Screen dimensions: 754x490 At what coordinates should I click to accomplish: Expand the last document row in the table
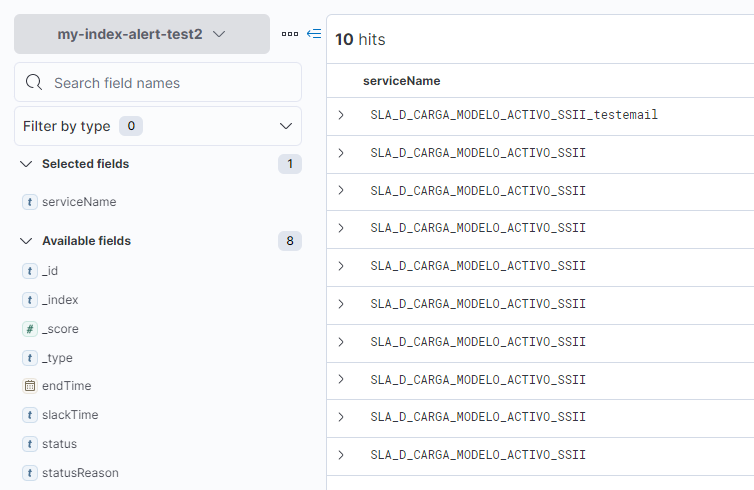coord(341,455)
